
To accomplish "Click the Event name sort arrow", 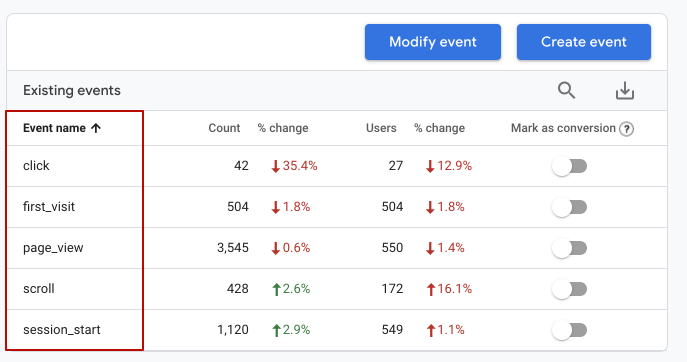I will pos(96,128).
